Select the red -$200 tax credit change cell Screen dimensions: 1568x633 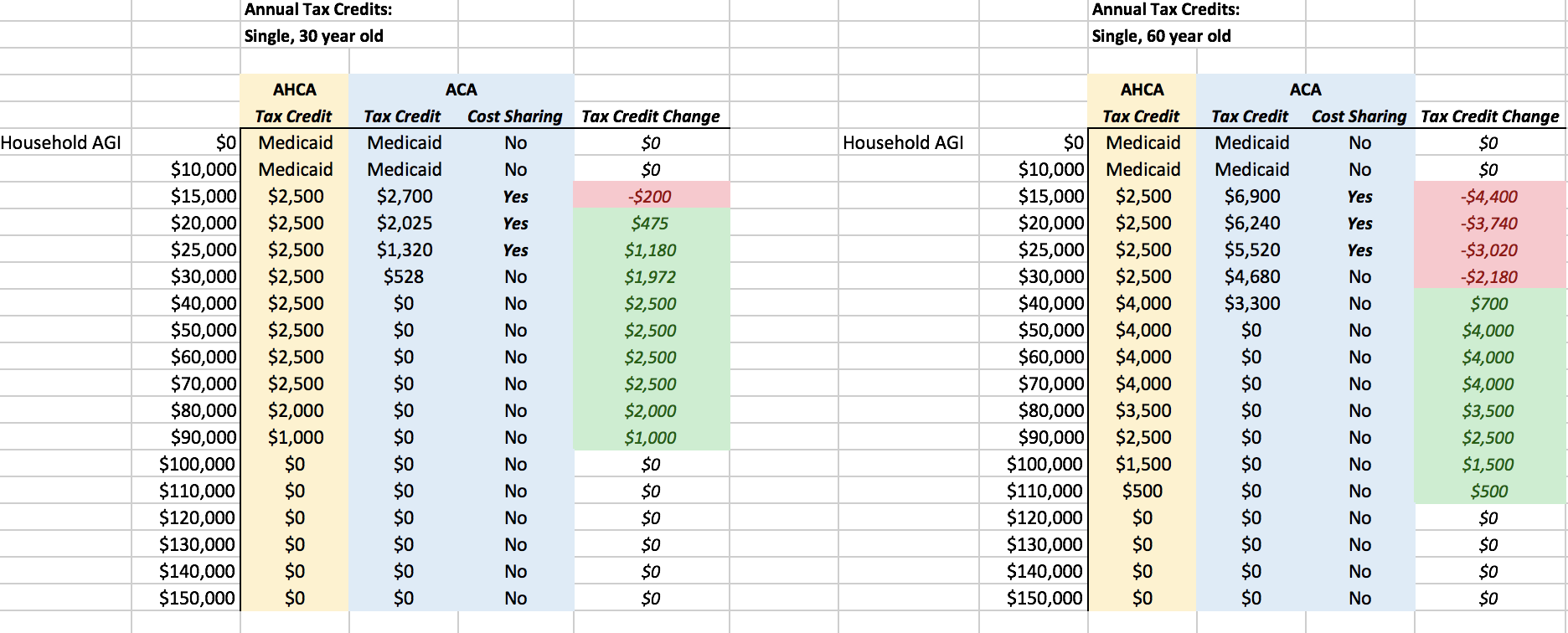tap(650, 197)
